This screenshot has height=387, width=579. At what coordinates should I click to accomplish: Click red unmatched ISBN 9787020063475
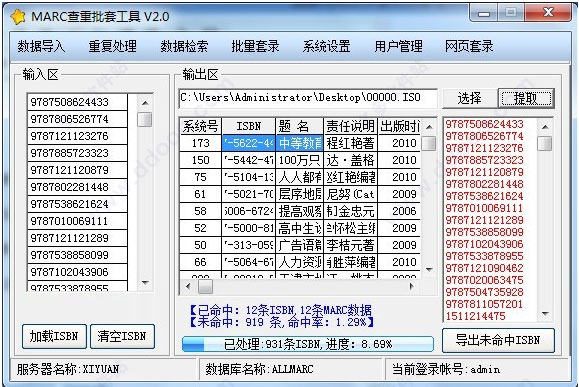484,280
